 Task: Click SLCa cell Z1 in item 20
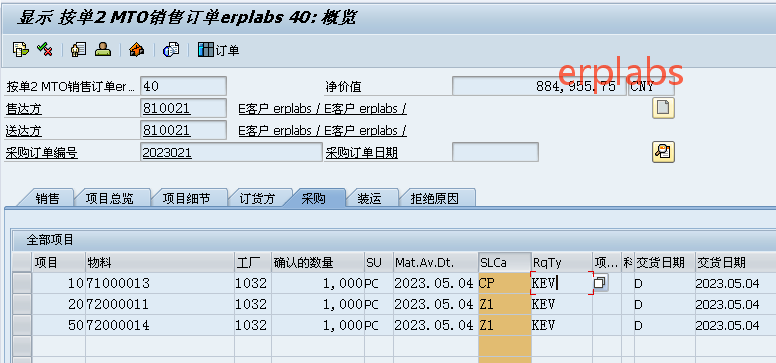(505, 304)
